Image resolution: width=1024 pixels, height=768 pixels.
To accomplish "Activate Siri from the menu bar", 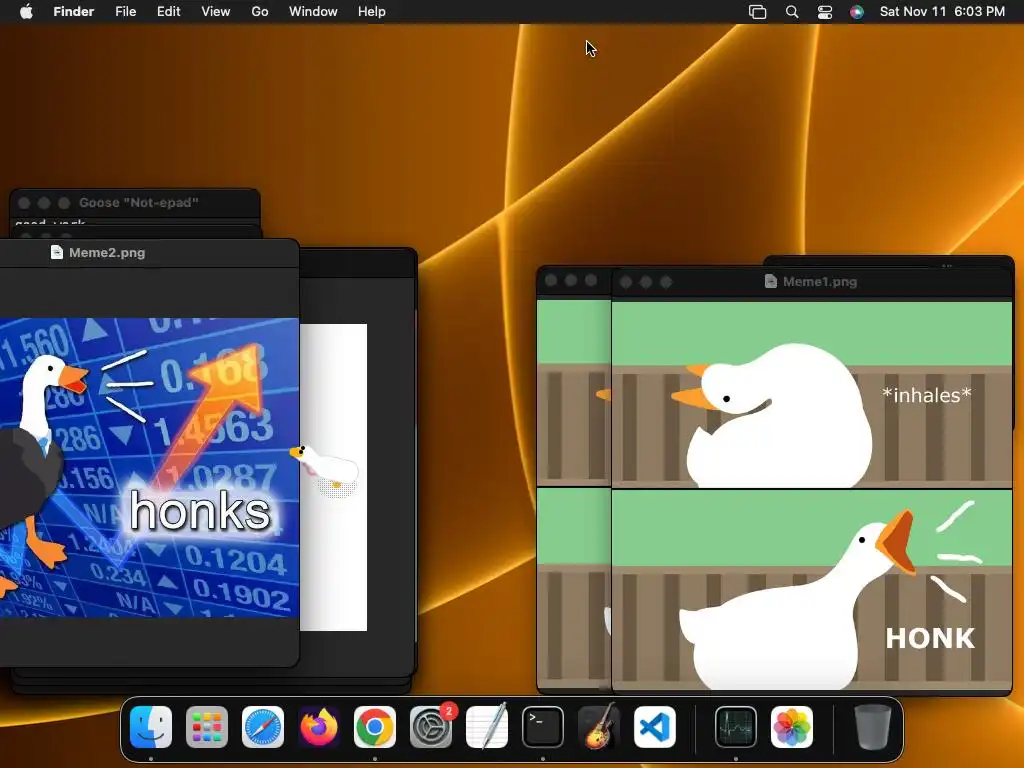I will coord(857,12).
